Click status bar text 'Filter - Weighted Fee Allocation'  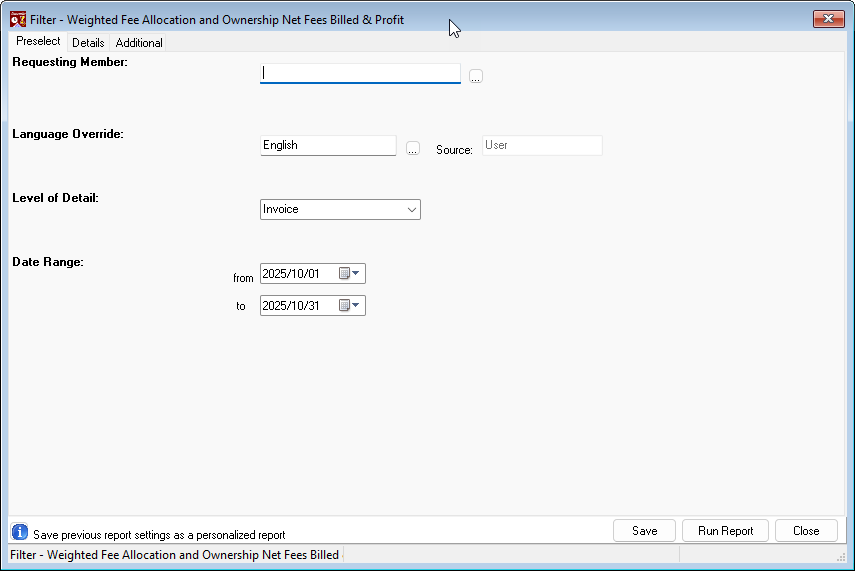click(x=174, y=555)
